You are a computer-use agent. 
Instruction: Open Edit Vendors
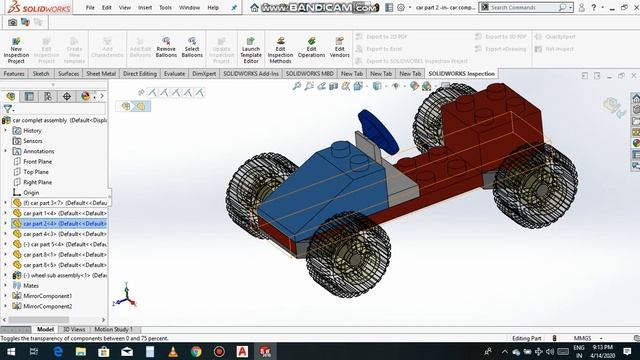(x=340, y=47)
